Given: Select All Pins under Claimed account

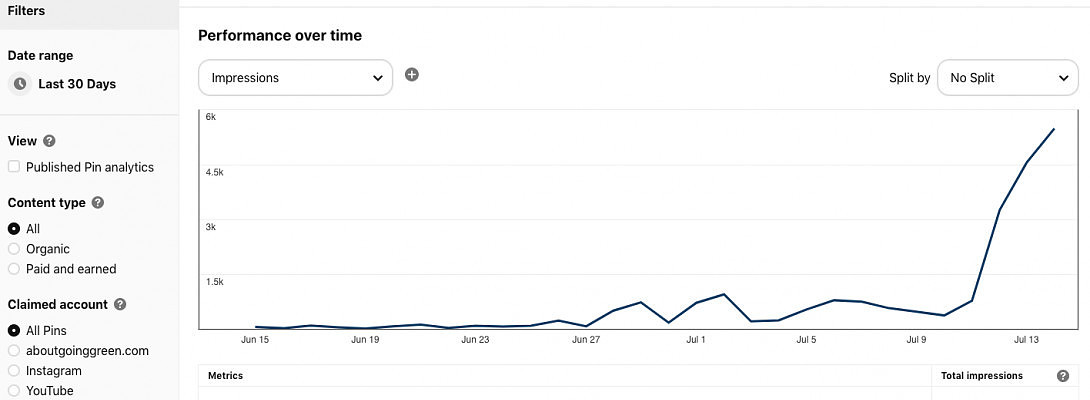Looking at the screenshot, I should pyautogui.click(x=14, y=330).
